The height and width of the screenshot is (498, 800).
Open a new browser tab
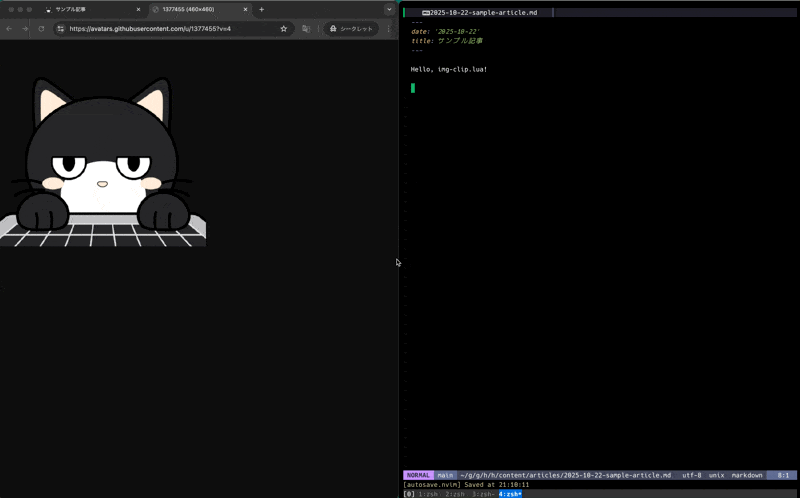[262, 10]
